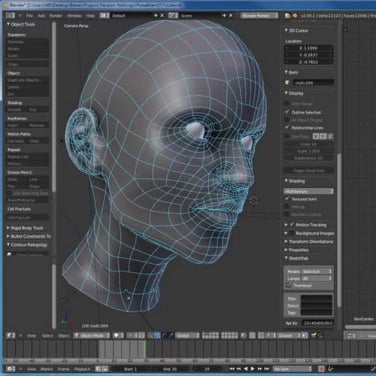Expand the Transform Orientations panel
Screen dimensions: 376x376
[x=286, y=241]
